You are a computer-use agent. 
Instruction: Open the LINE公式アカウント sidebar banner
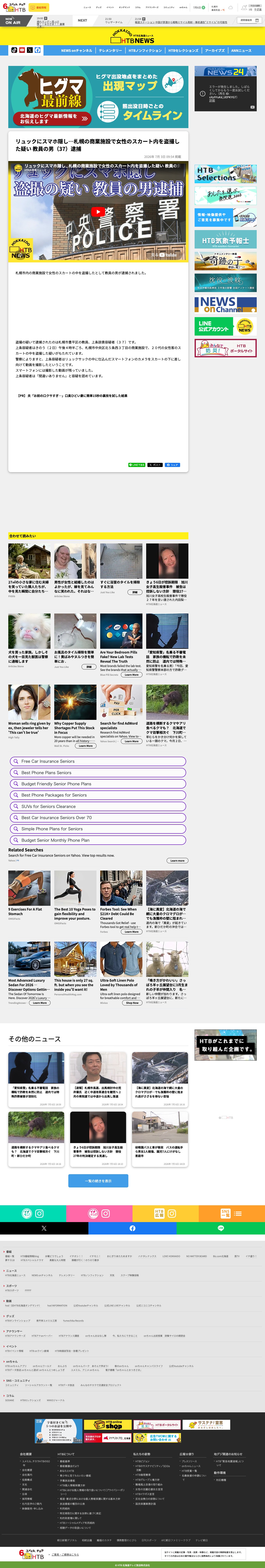225,326
